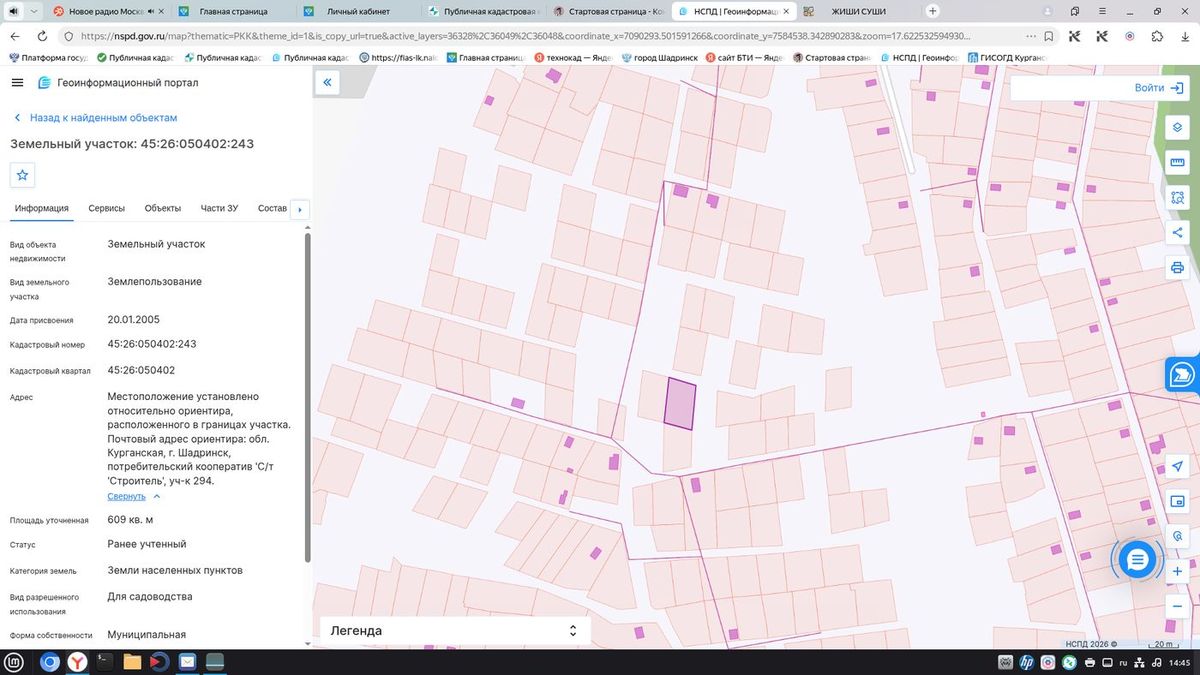This screenshot has height=675, width=1200.
Task: Go back with the browser back arrow
Action: coord(14,36)
